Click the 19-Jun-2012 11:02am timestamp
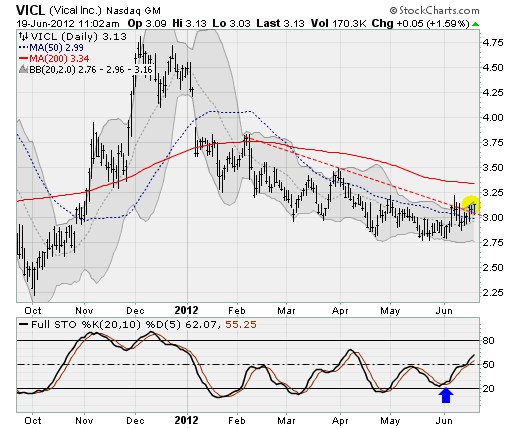This screenshot has width=520, height=429. [68, 24]
